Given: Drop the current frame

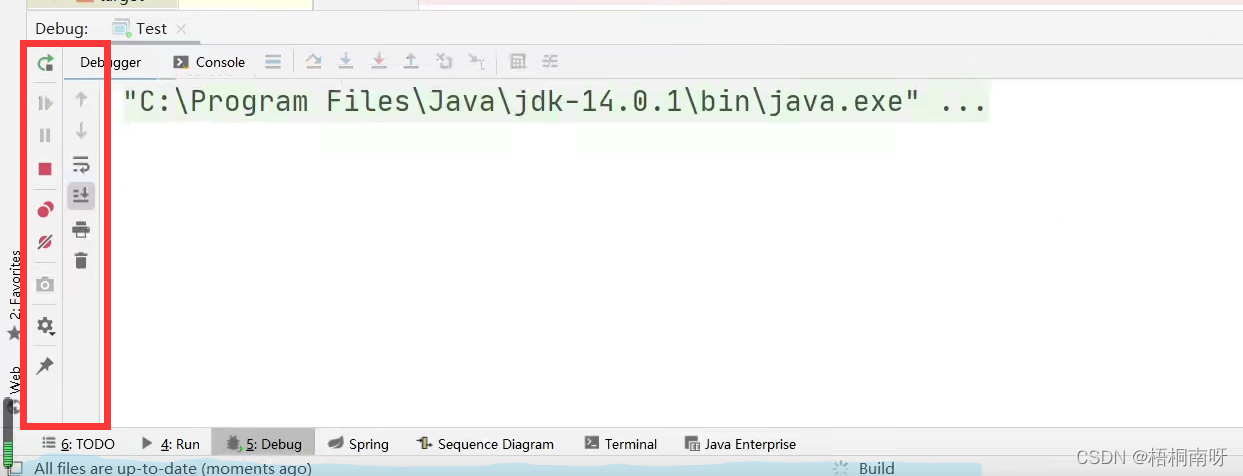Looking at the screenshot, I should click(444, 62).
